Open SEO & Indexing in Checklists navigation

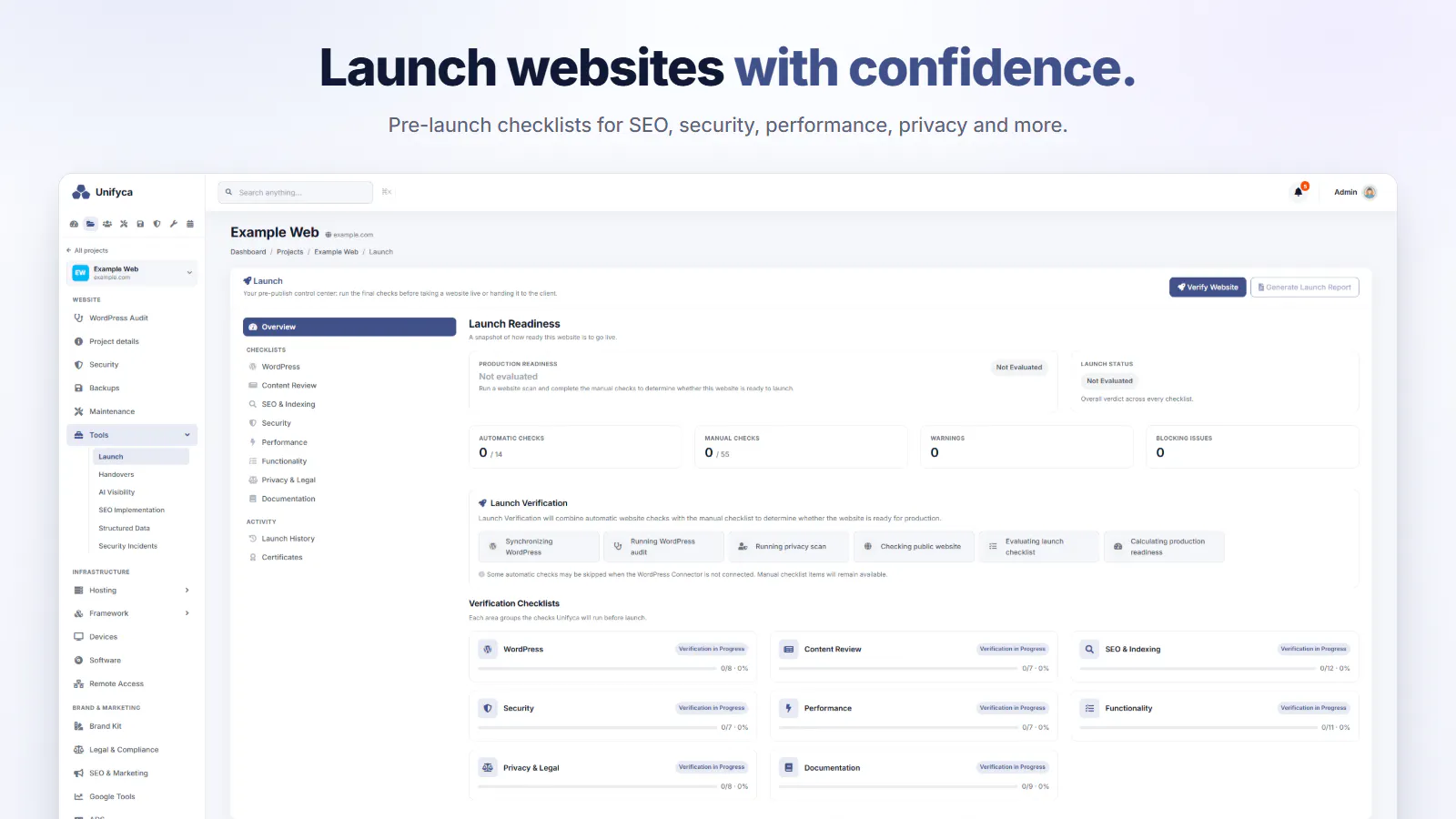(288, 404)
